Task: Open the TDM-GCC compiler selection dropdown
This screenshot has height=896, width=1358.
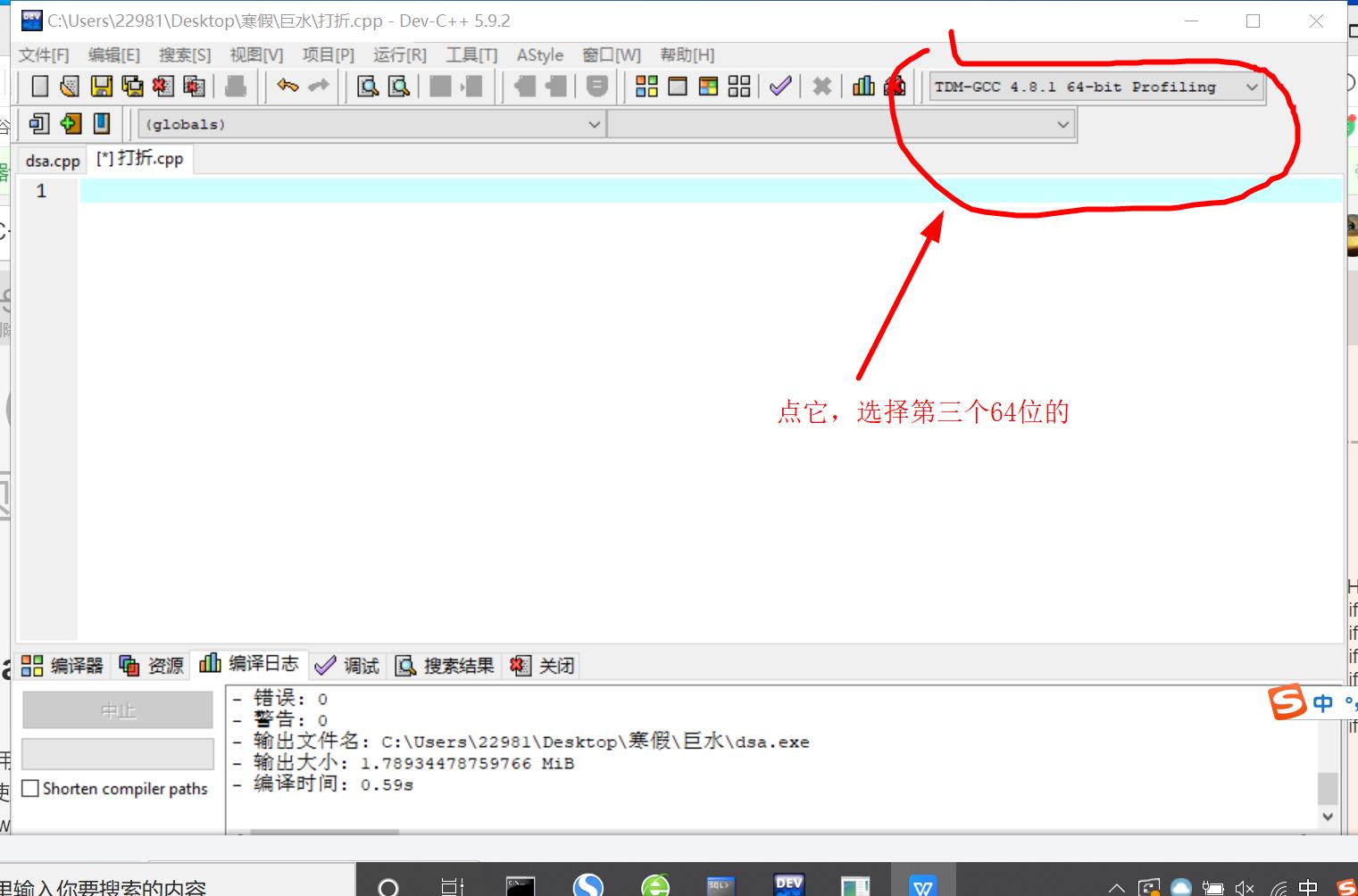Action: (1253, 87)
